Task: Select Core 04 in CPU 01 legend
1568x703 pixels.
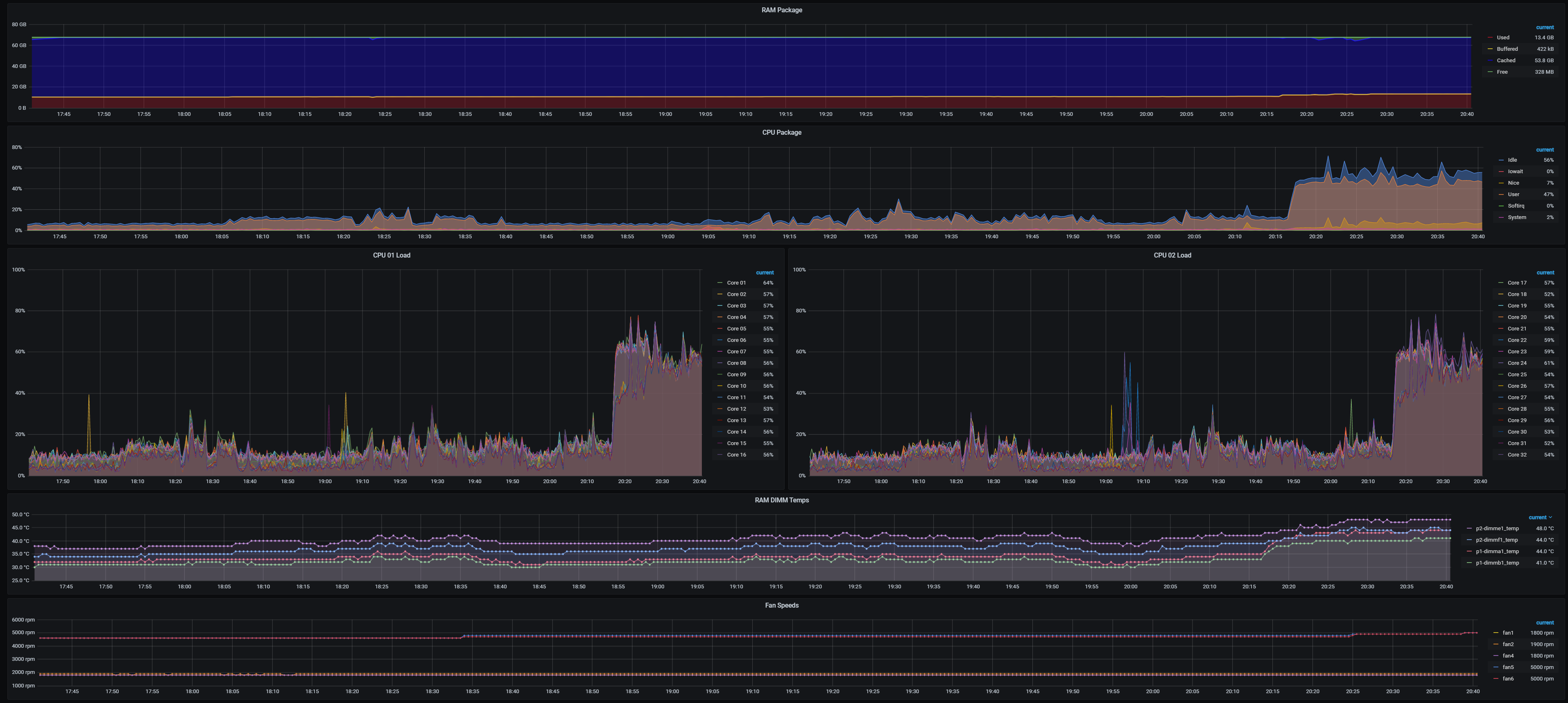Action: [x=736, y=317]
